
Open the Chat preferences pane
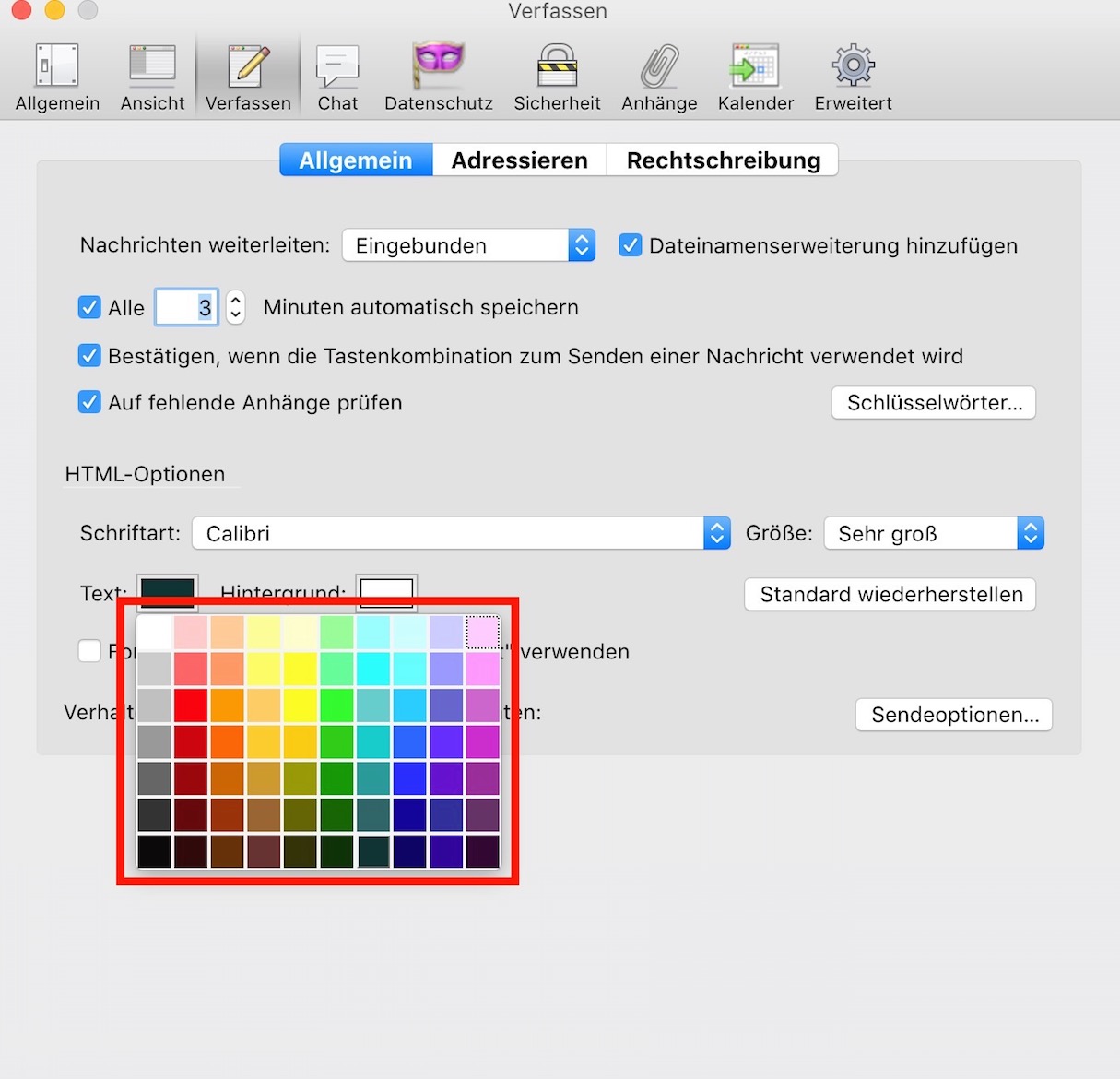coord(337,77)
